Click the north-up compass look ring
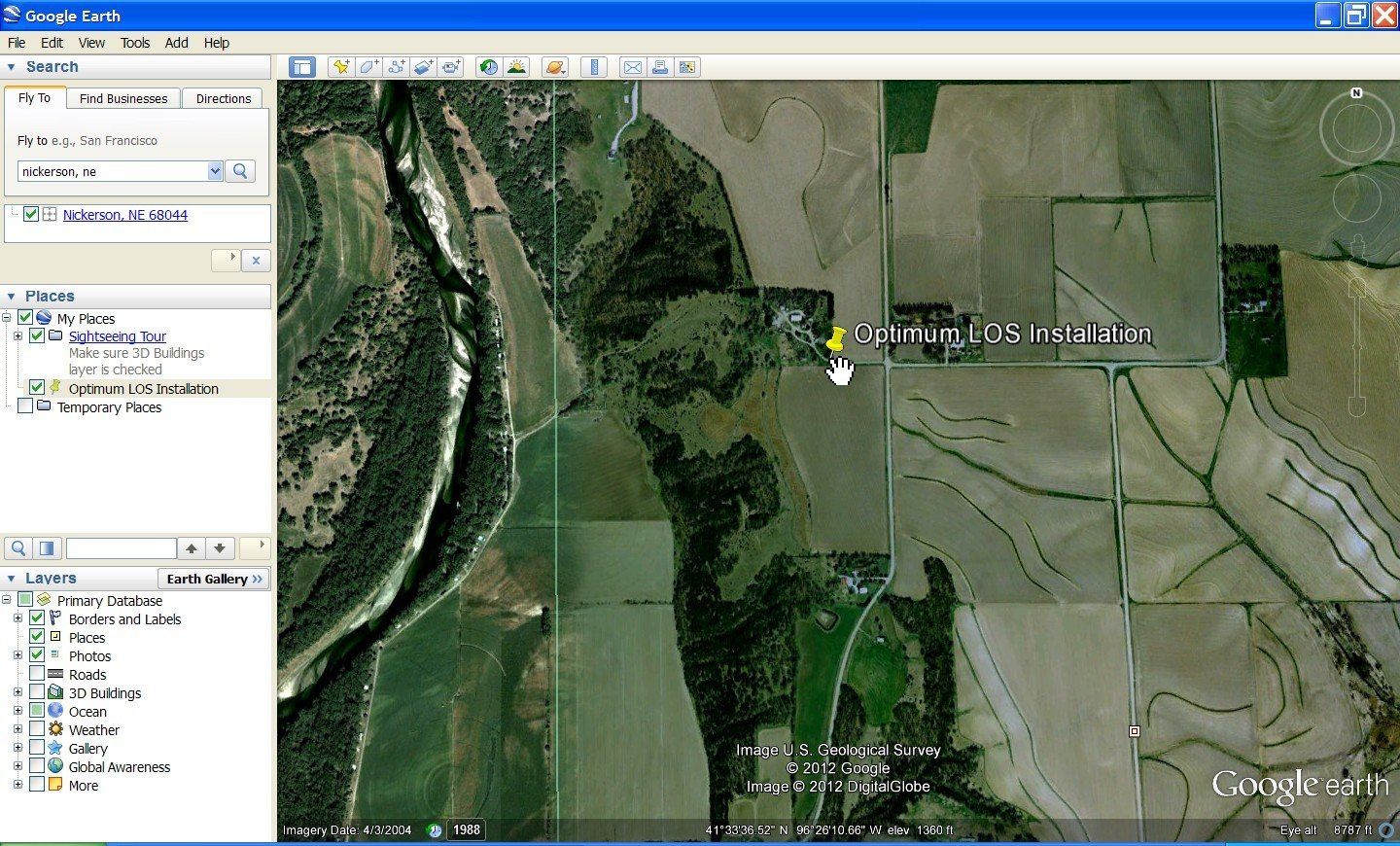The width and height of the screenshot is (1400, 846). 1356,127
